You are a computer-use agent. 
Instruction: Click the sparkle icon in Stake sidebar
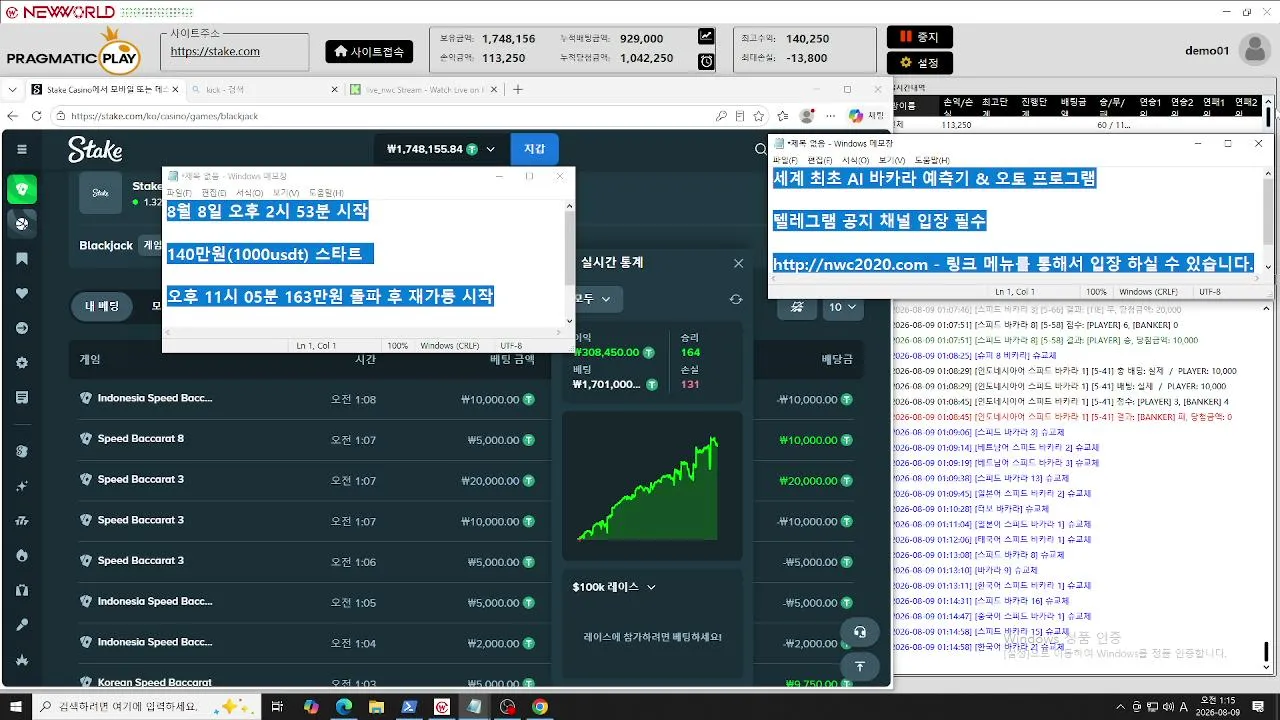(x=22, y=486)
